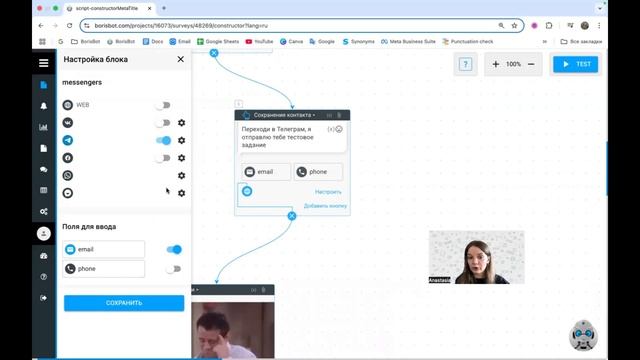Open Viber messenger settings gear
Viewport: 640px width, 360px height.
pyautogui.click(x=182, y=193)
